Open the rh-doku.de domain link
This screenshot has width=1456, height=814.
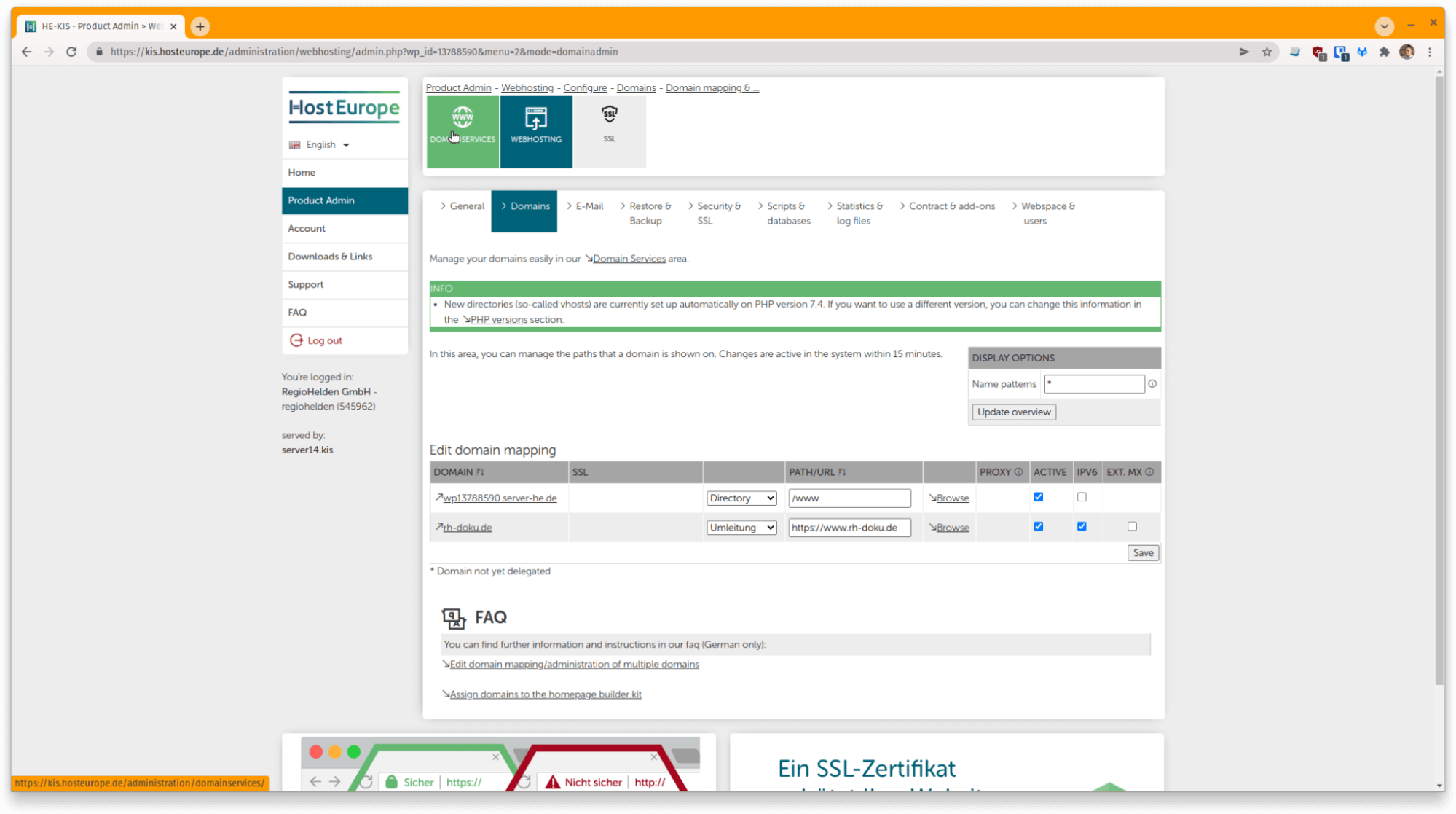pos(467,528)
